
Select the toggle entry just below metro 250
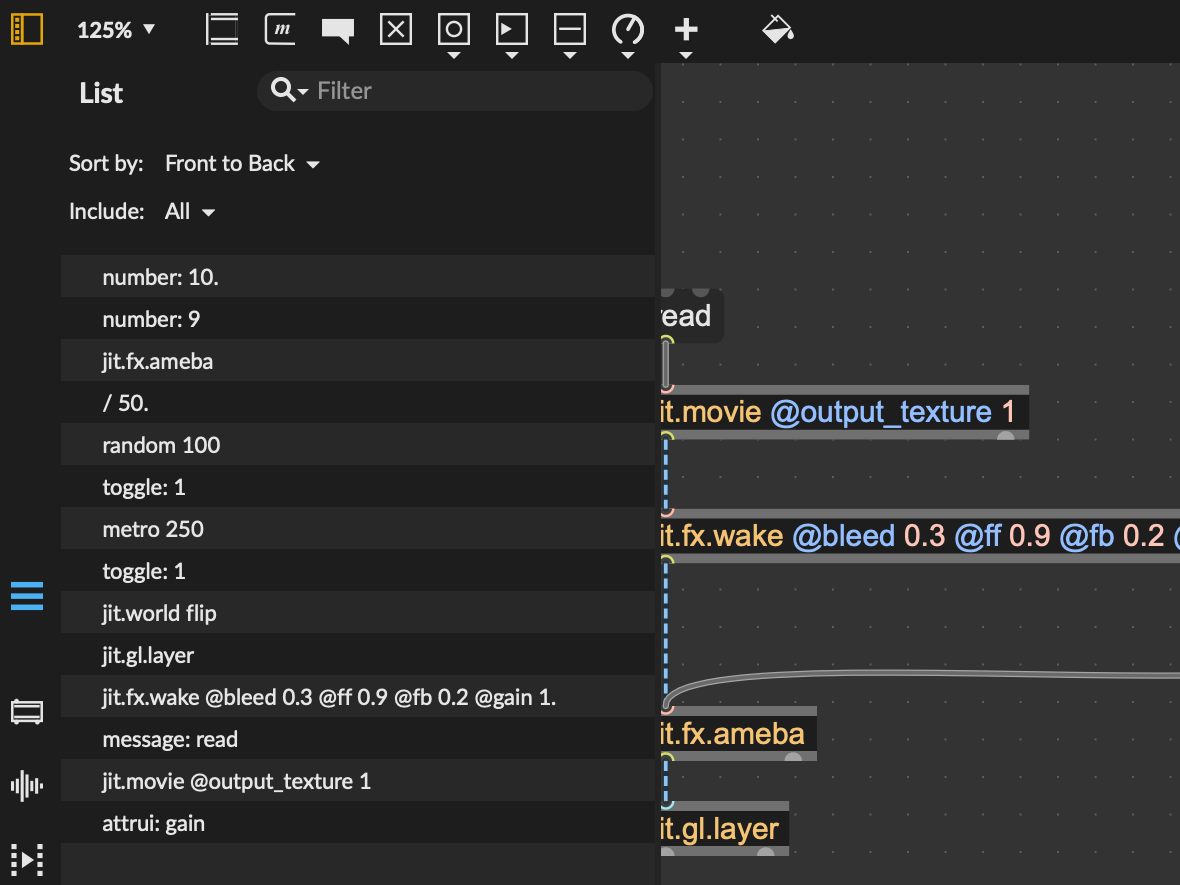pyautogui.click(x=144, y=571)
